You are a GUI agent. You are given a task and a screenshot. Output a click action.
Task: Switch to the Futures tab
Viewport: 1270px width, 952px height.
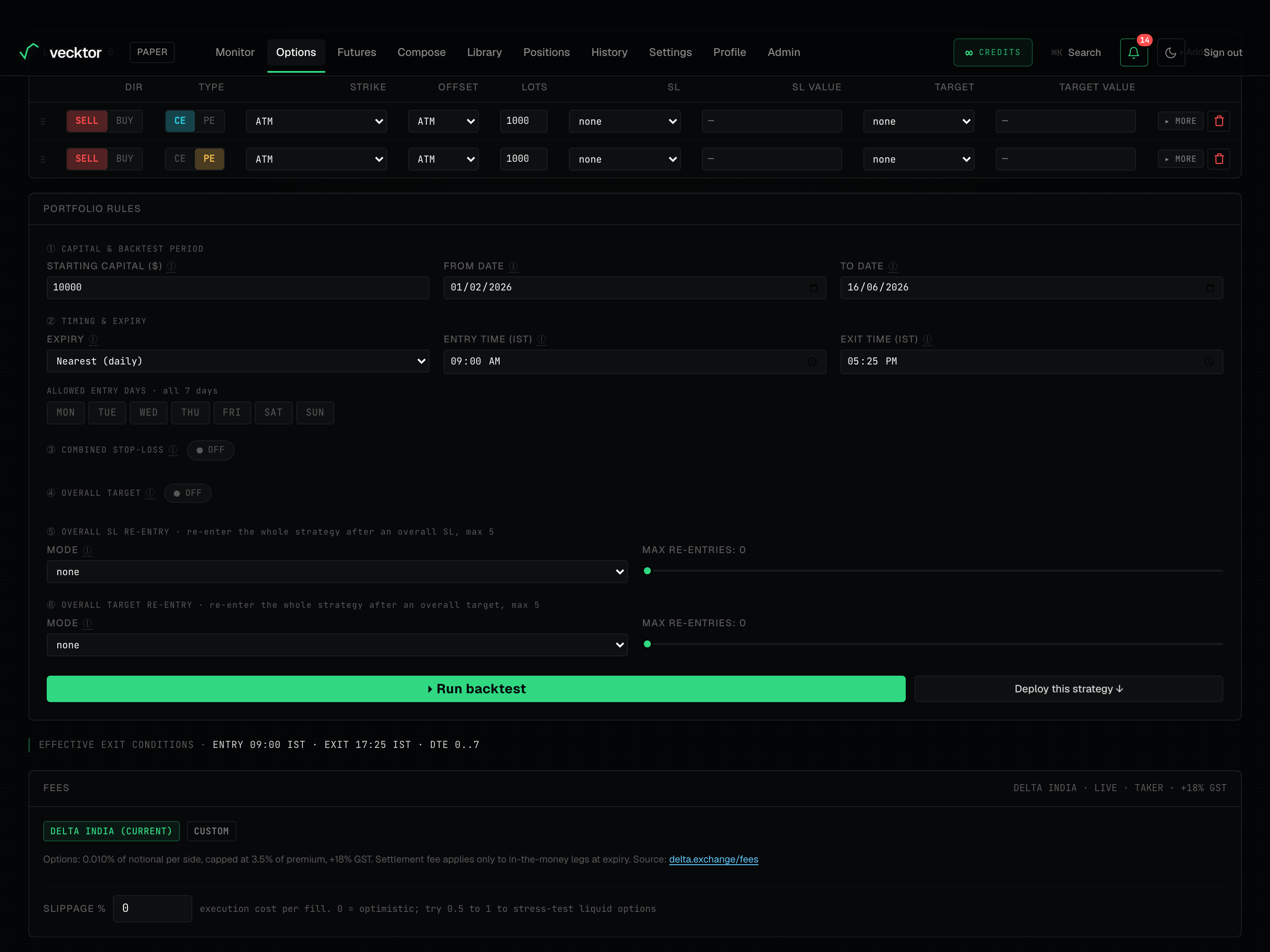(x=357, y=52)
